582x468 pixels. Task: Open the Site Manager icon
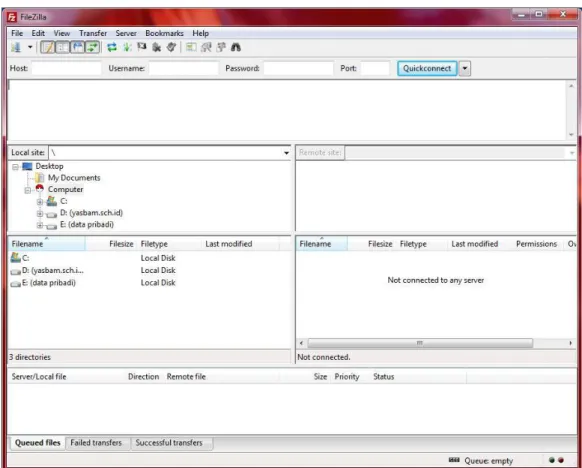click(16, 47)
